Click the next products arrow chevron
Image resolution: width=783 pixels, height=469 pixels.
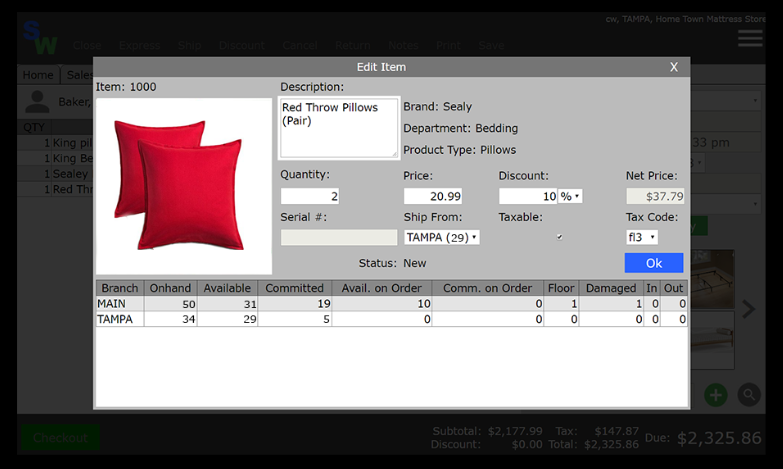[748, 309]
